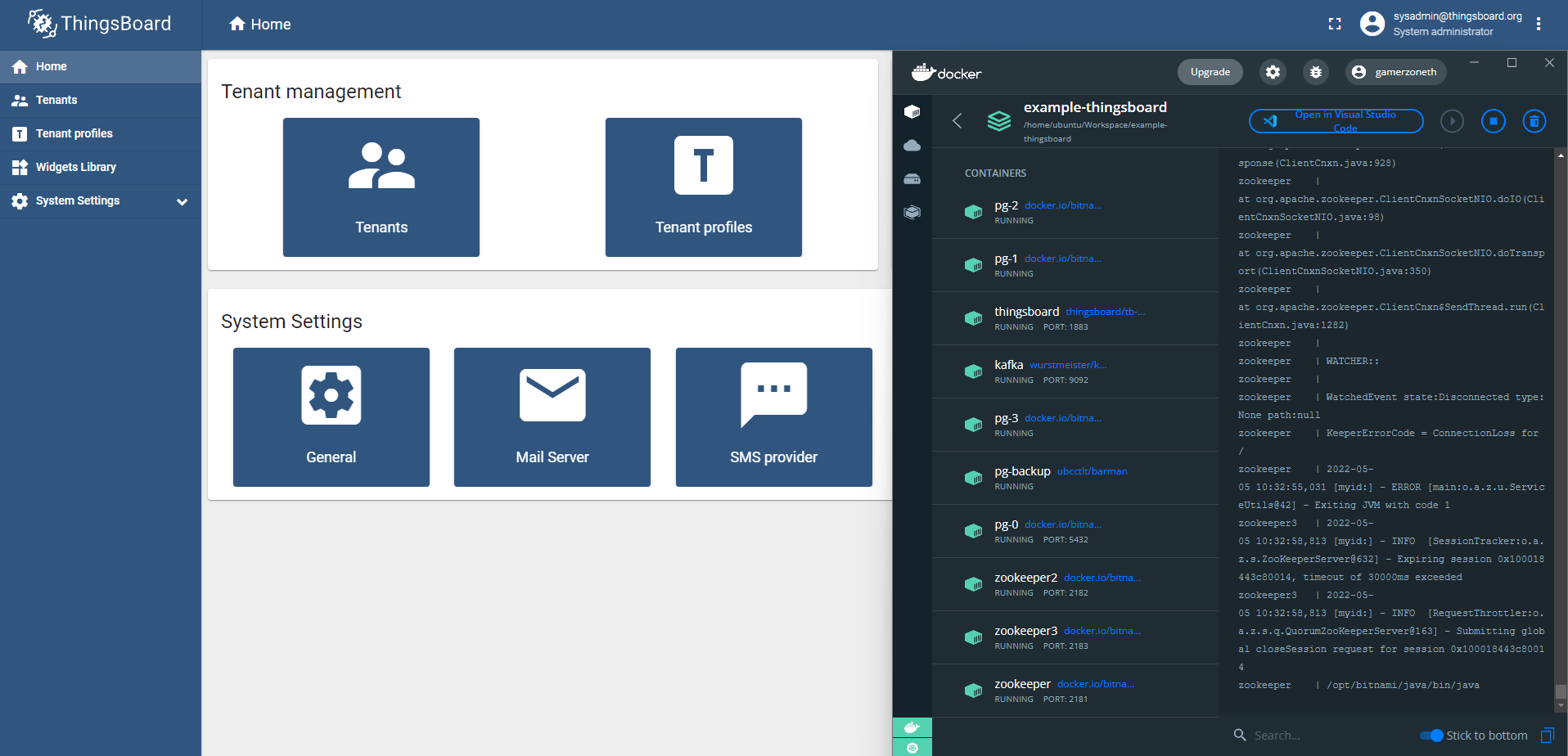Copy logs with the clipboard icon
This screenshot has width=1568, height=756.
1548,736
